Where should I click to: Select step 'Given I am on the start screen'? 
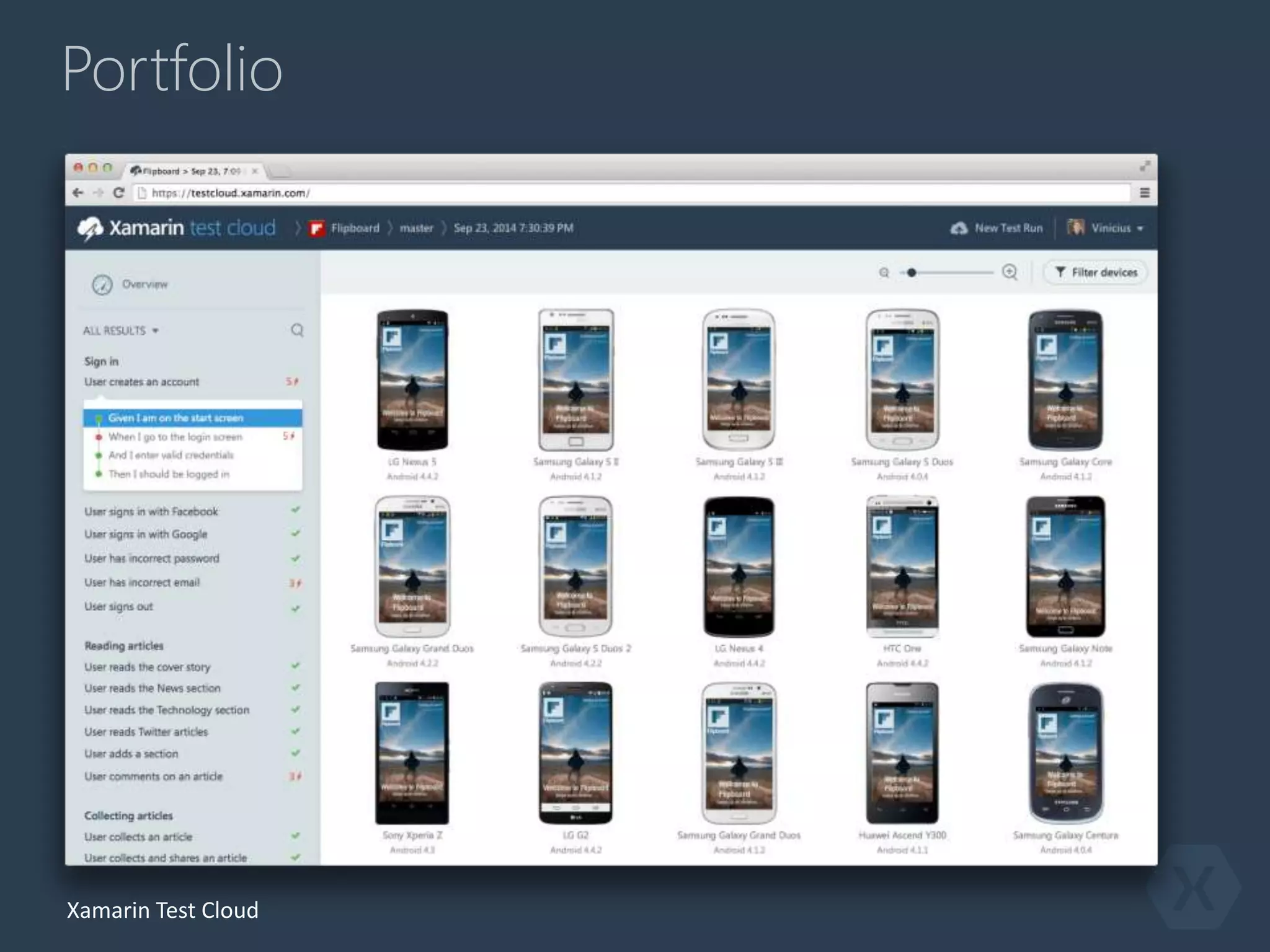pos(193,418)
